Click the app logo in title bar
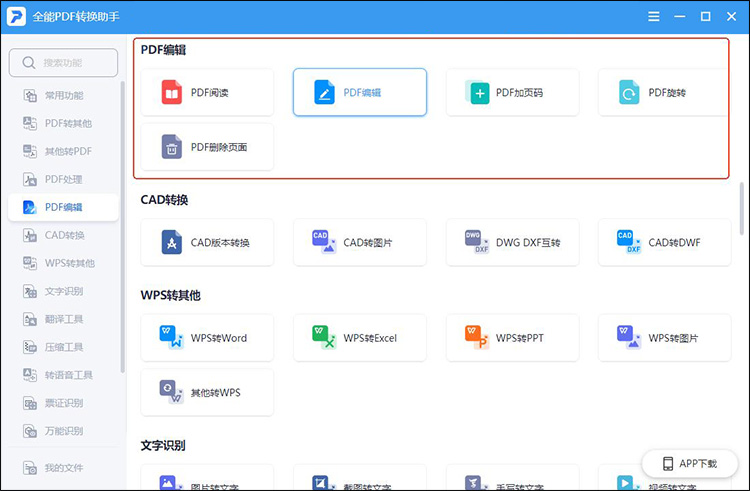The height and width of the screenshot is (491, 750). 16,16
